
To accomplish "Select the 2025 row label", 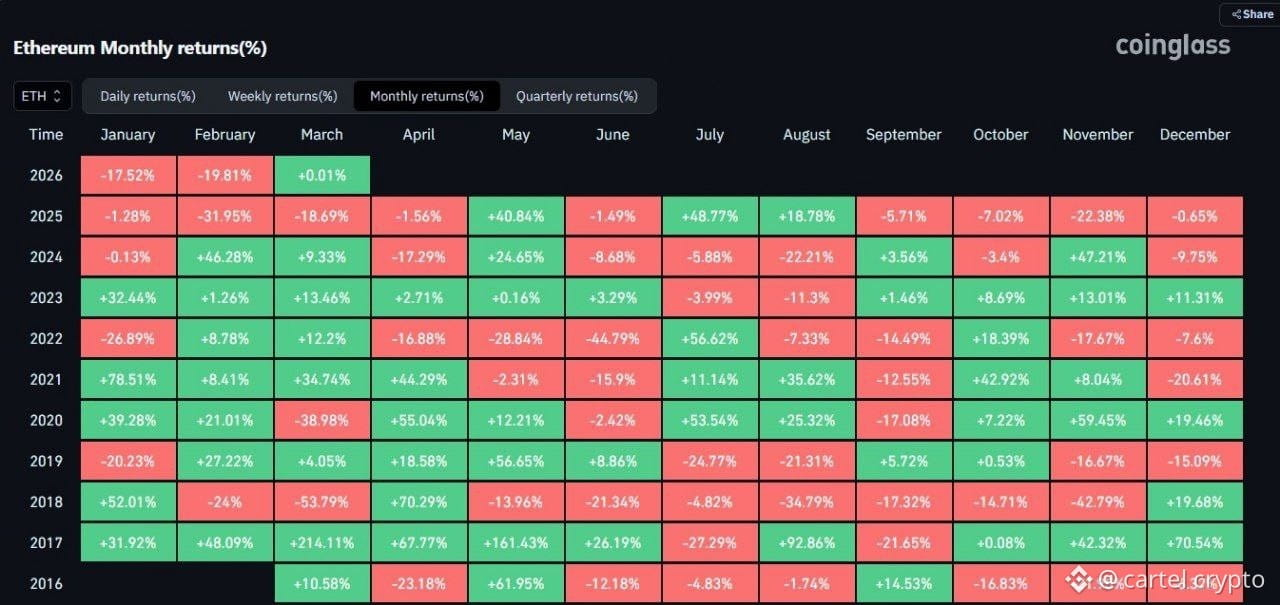I will click(46, 216).
